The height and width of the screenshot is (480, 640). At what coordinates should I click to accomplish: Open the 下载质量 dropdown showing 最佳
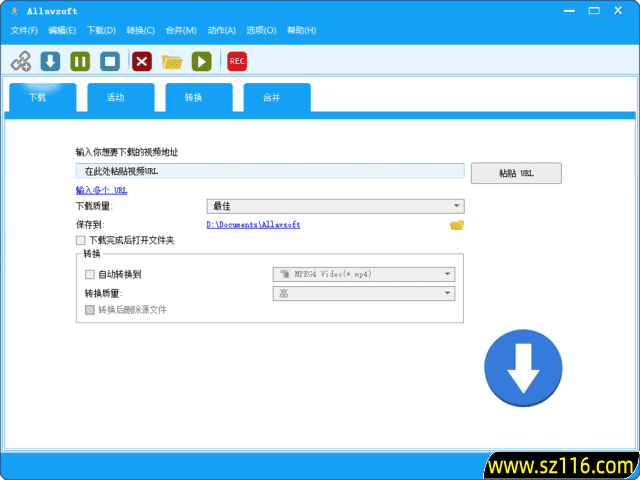pos(336,207)
